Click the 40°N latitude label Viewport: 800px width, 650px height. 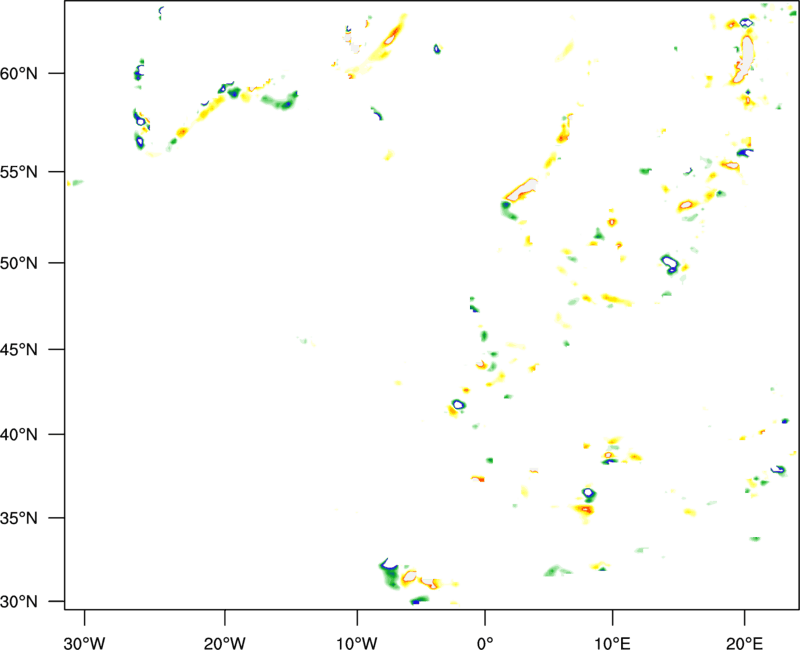(19, 435)
